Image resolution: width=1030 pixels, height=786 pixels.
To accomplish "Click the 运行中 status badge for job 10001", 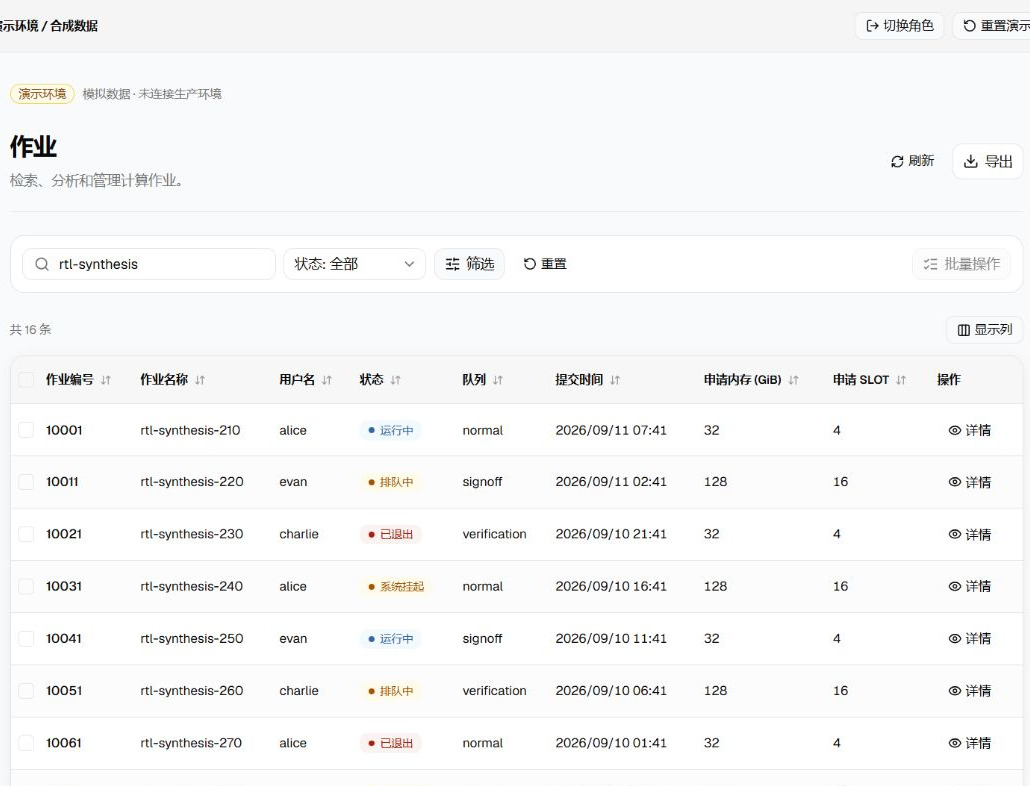I will [390, 430].
